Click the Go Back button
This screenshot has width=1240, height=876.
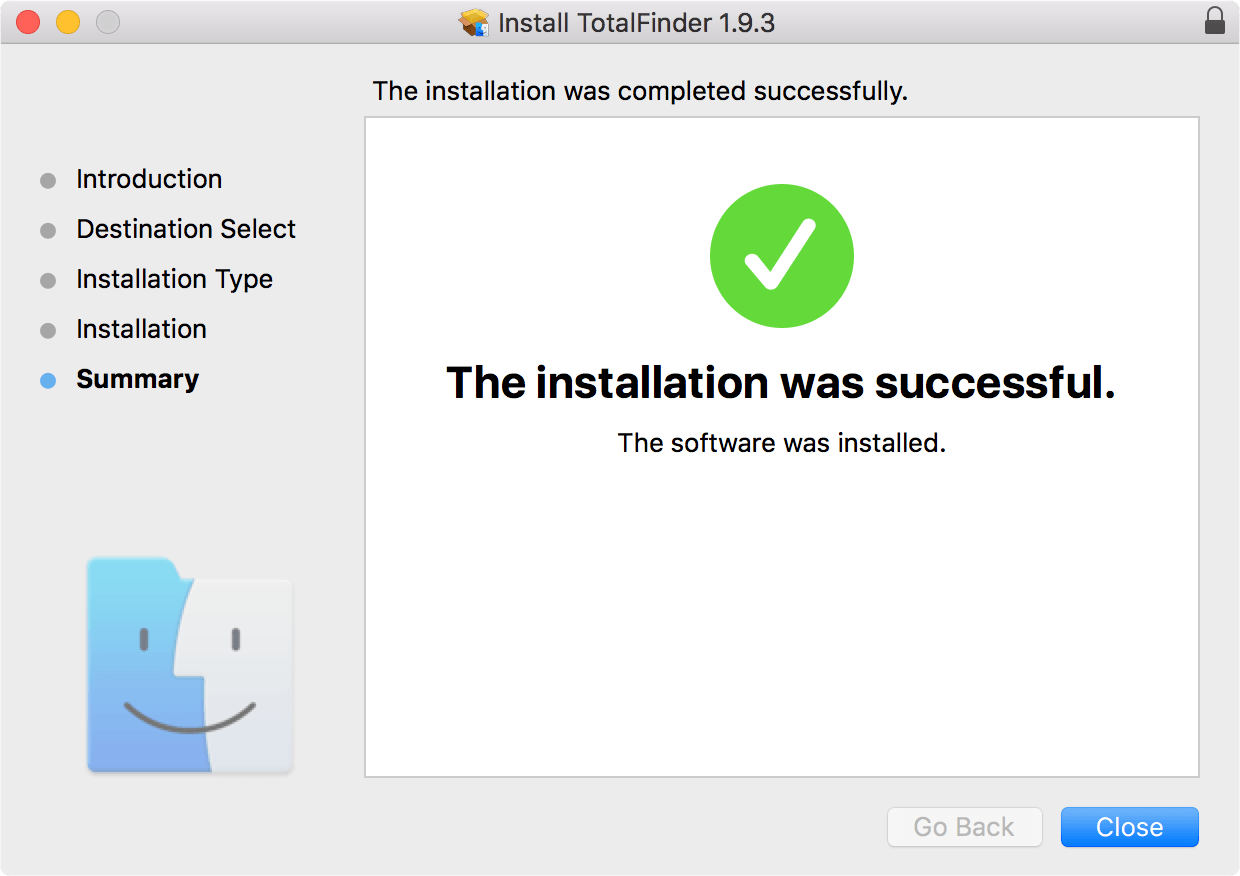tap(964, 827)
